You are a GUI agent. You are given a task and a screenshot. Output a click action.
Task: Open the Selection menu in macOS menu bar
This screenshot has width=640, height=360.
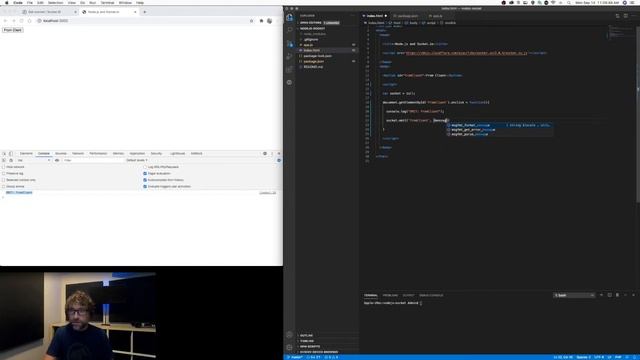point(56,3)
